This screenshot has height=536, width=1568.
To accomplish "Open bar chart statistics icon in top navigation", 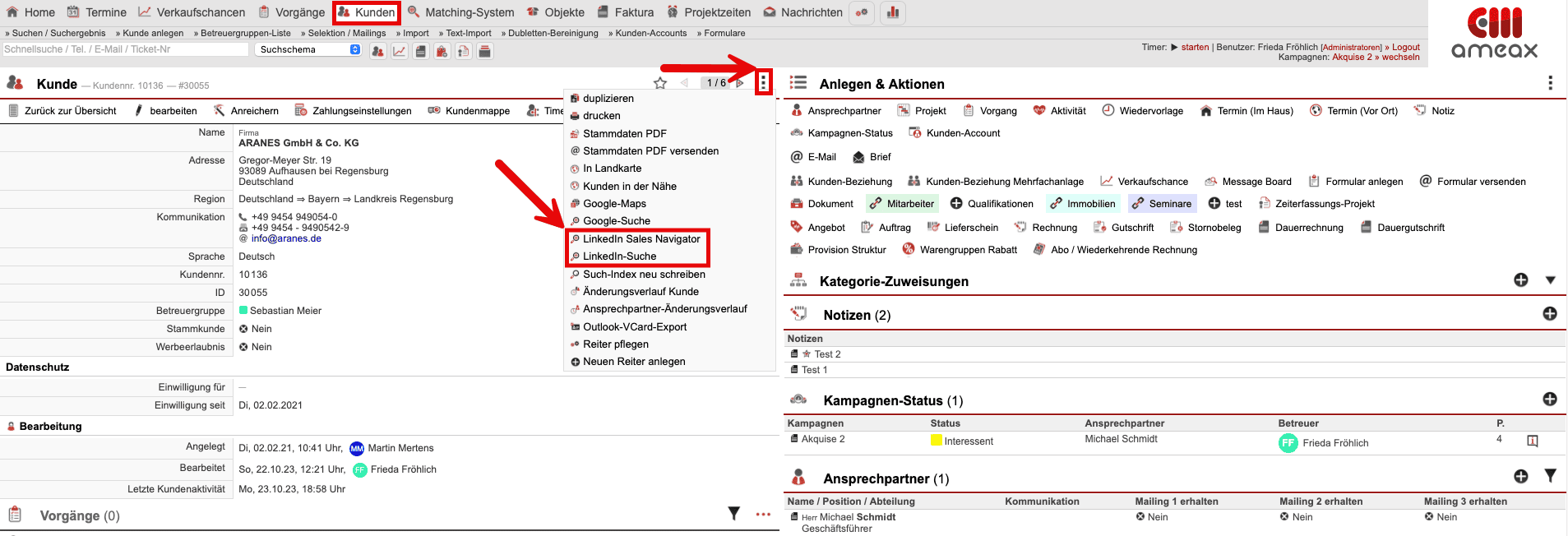I will pyautogui.click(x=892, y=12).
